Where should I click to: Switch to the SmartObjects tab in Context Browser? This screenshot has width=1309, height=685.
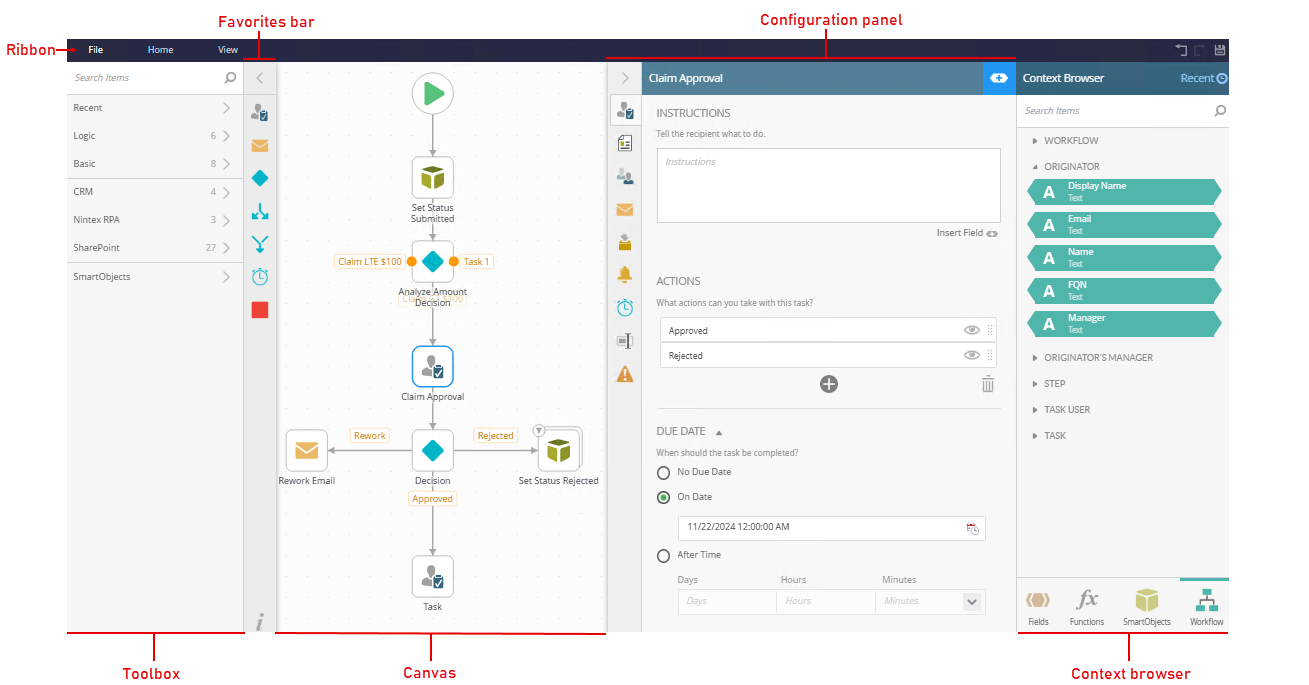coord(1146,606)
